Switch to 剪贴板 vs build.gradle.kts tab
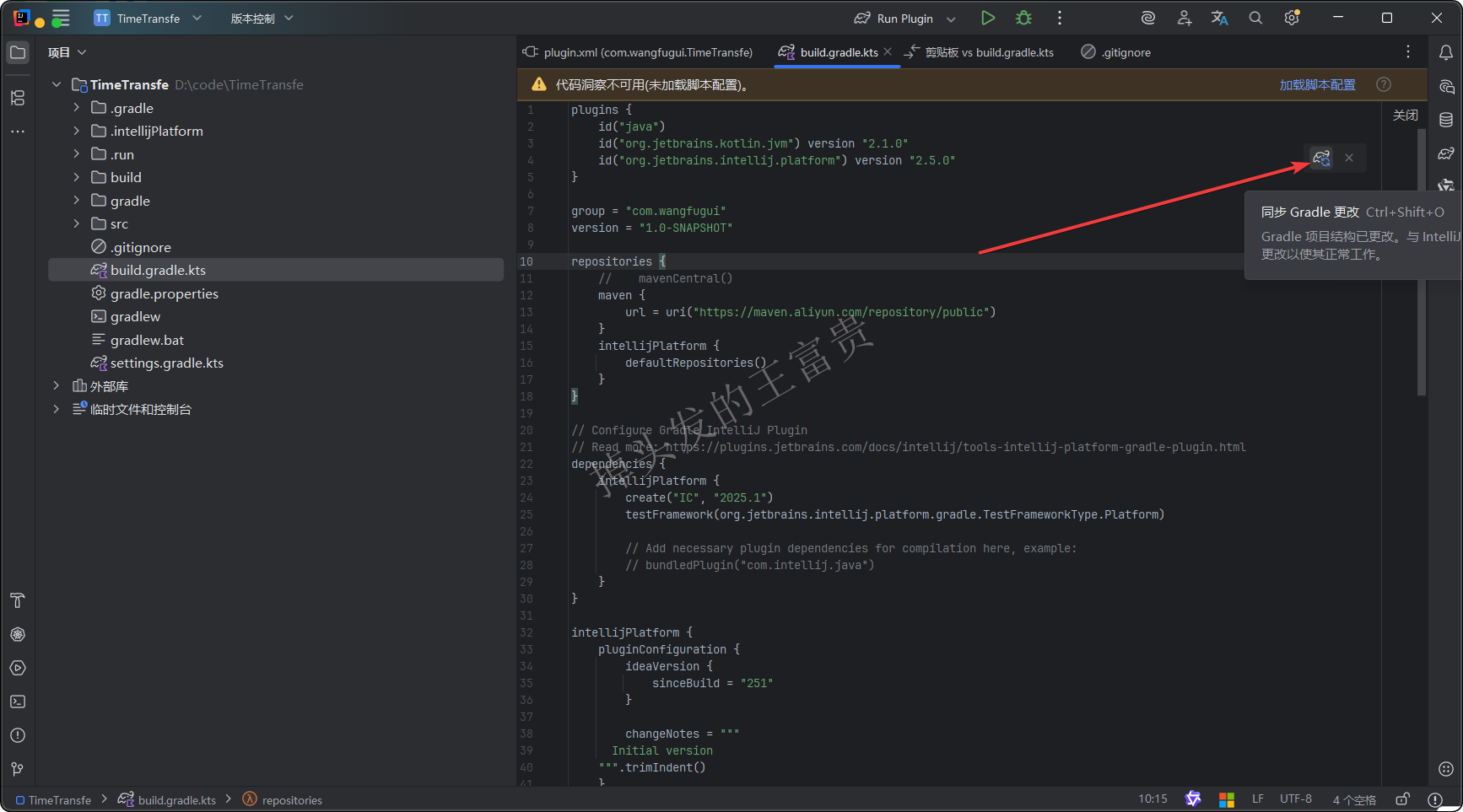Viewport: 1463px width, 812px height. 979,52
